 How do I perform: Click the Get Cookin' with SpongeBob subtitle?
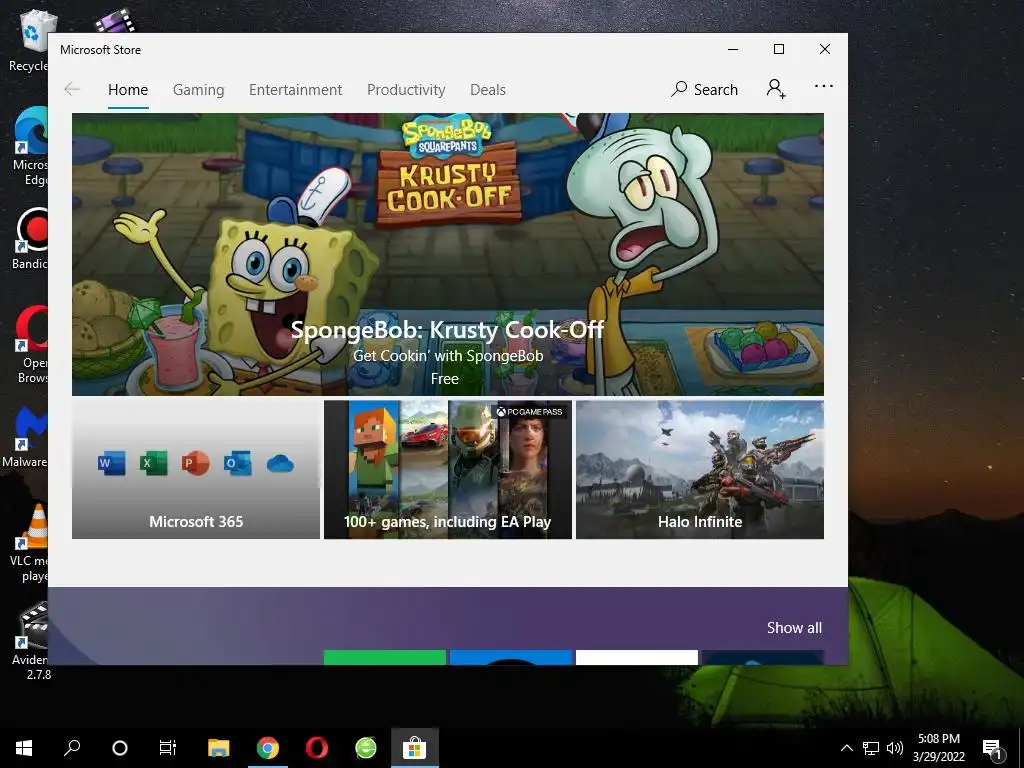[448, 356]
